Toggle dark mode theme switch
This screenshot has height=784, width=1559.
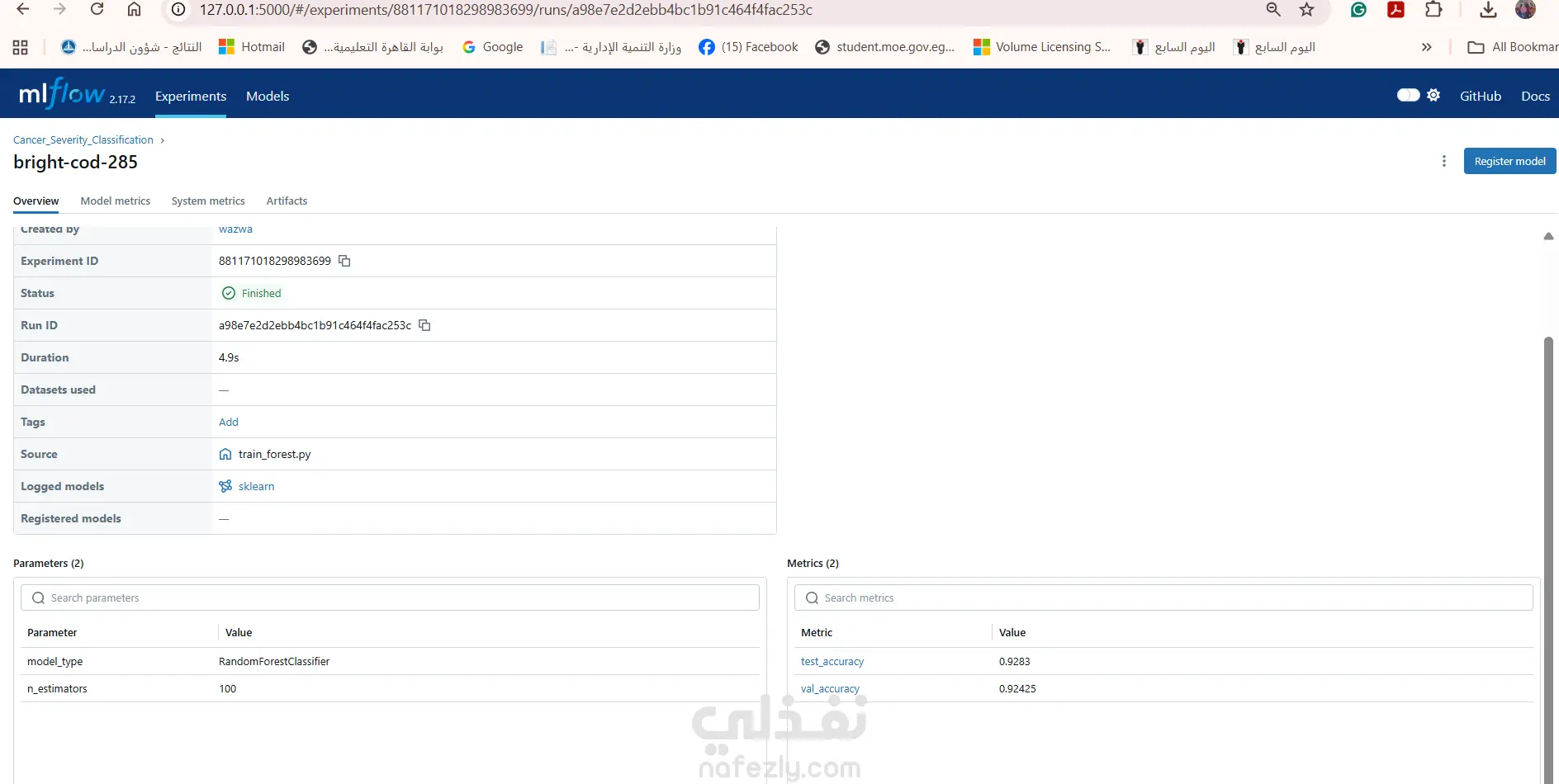(x=1408, y=95)
